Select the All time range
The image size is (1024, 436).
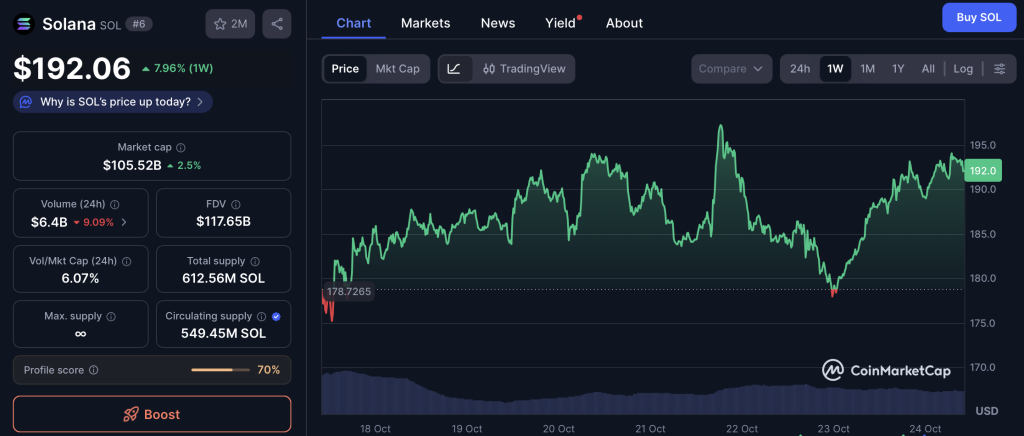[x=928, y=69]
